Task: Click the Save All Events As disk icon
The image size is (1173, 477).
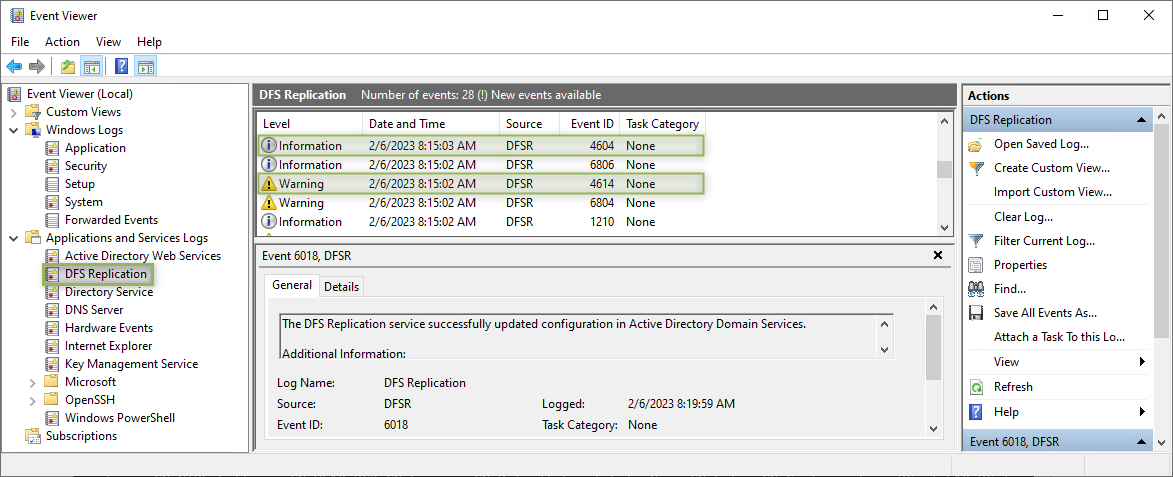Action: click(x=976, y=313)
